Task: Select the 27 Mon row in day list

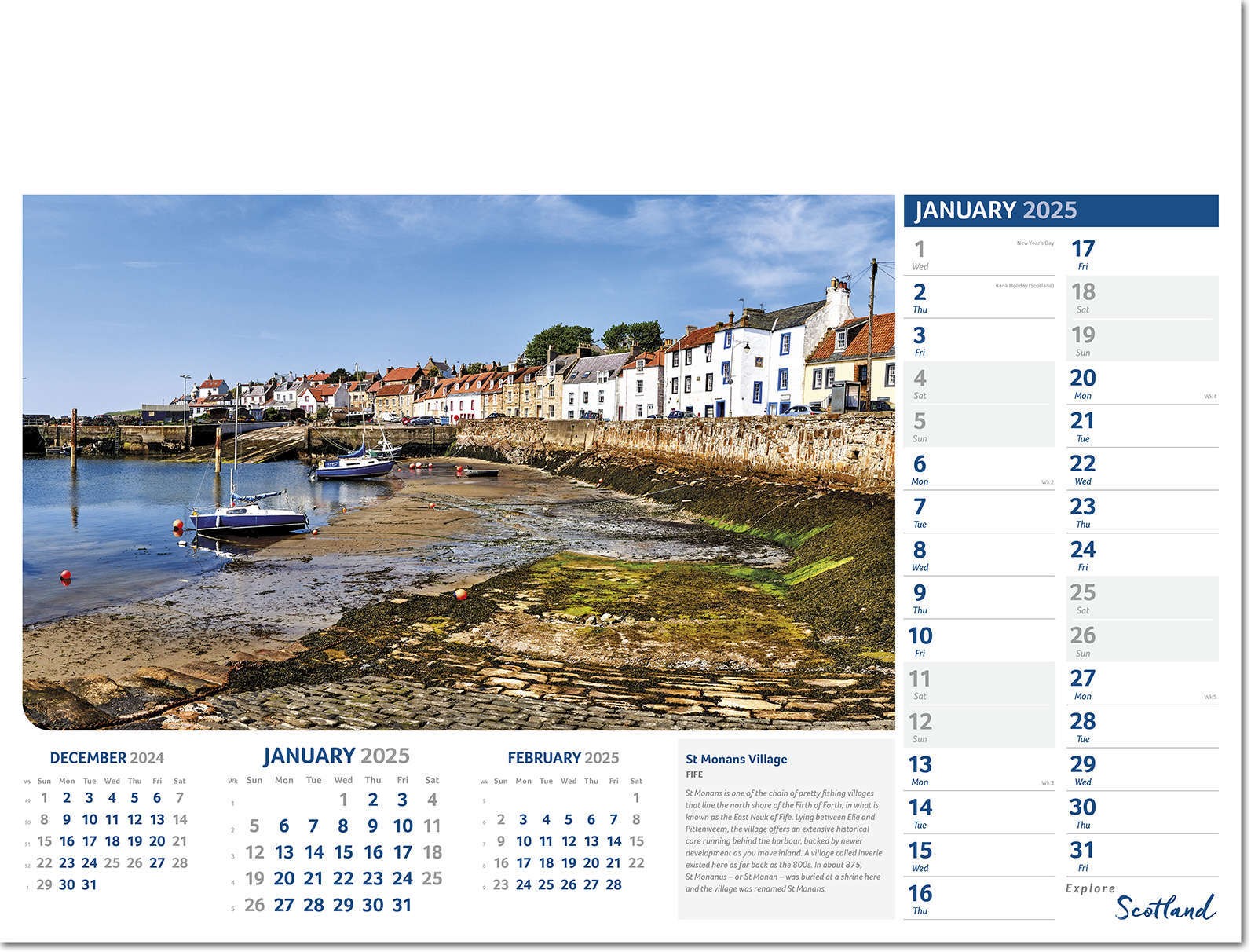Action: [x=1143, y=683]
